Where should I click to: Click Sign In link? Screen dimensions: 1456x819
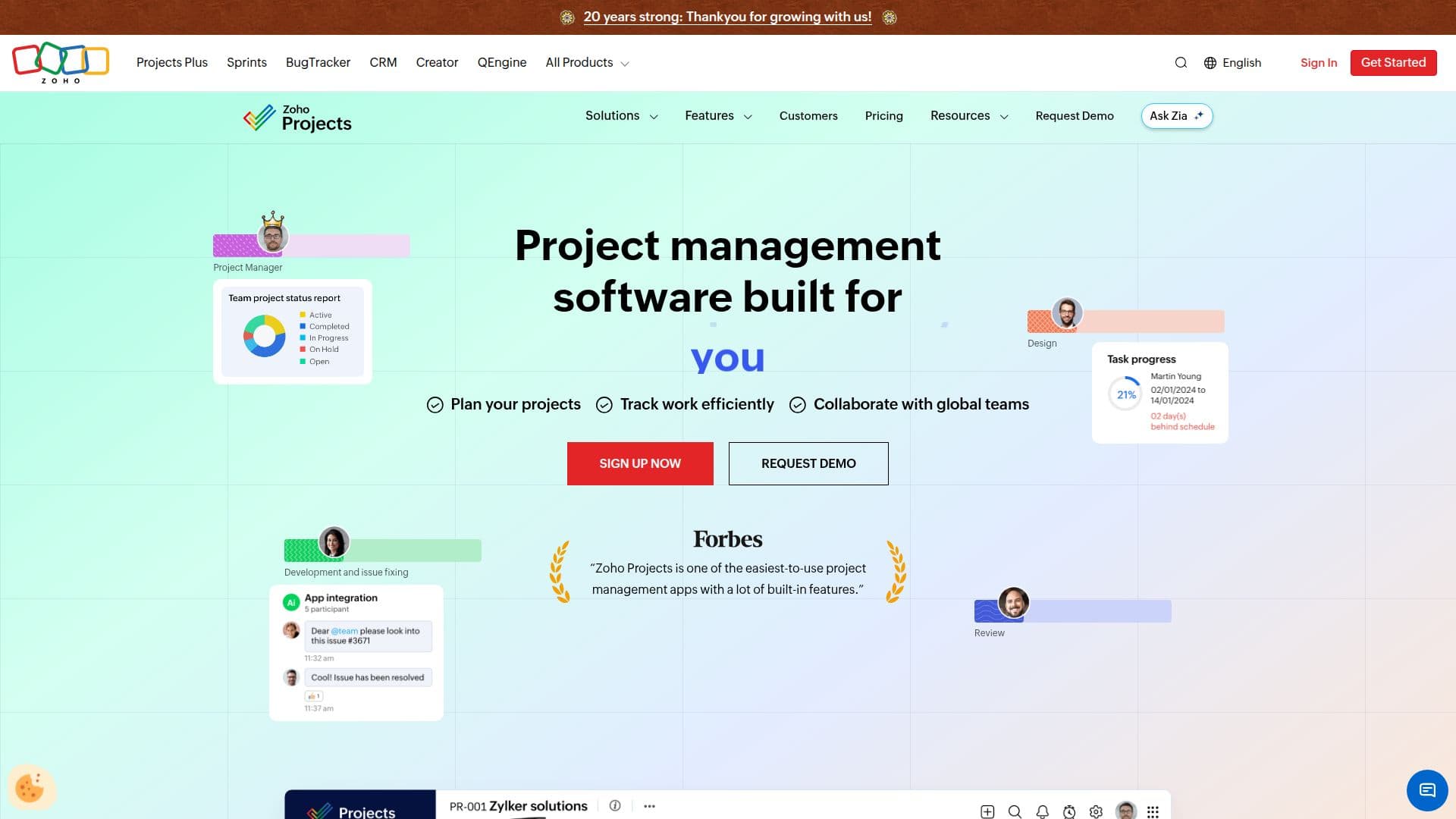1319,63
